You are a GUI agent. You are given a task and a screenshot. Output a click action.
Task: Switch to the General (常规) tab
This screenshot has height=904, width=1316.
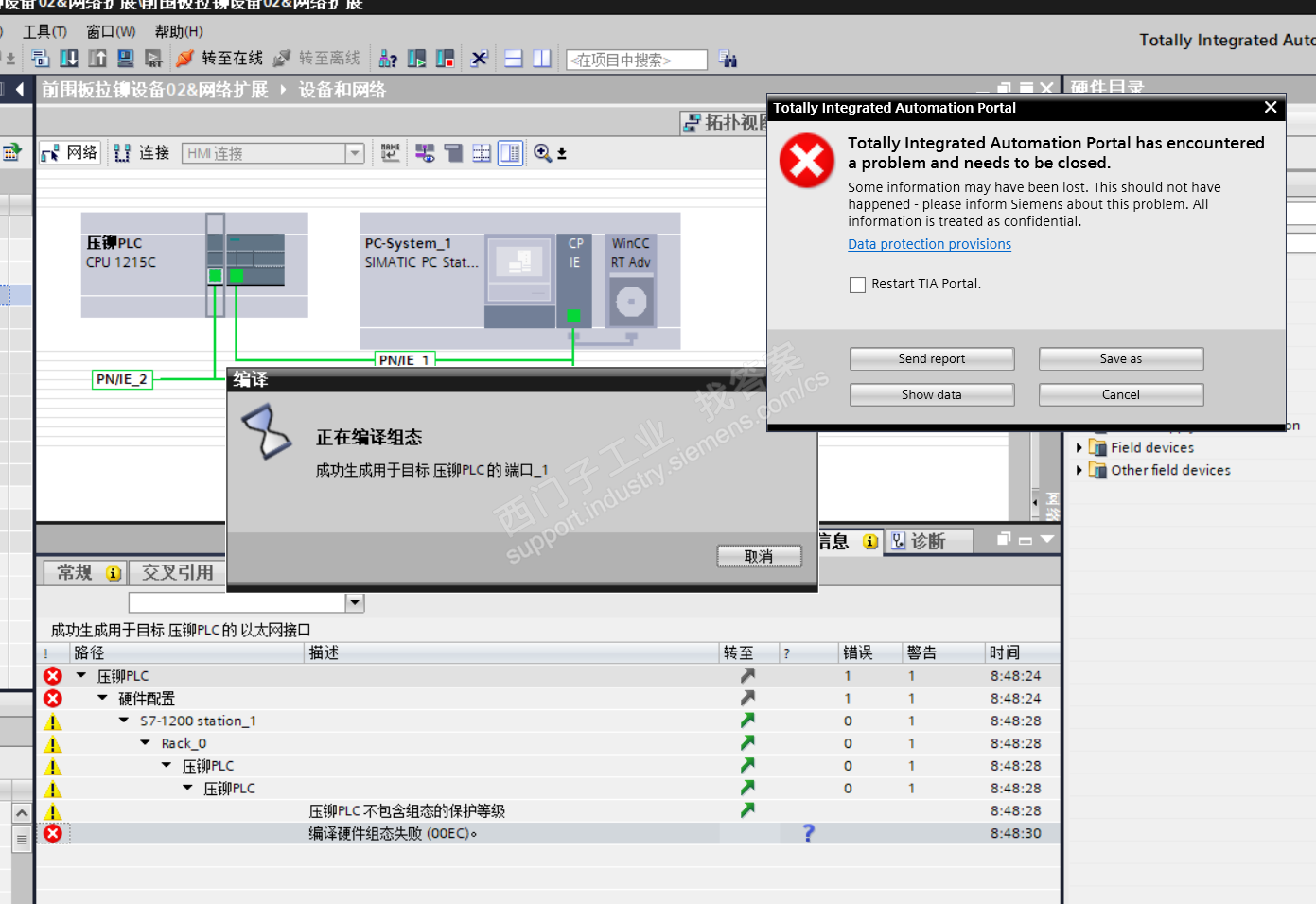(x=83, y=572)
